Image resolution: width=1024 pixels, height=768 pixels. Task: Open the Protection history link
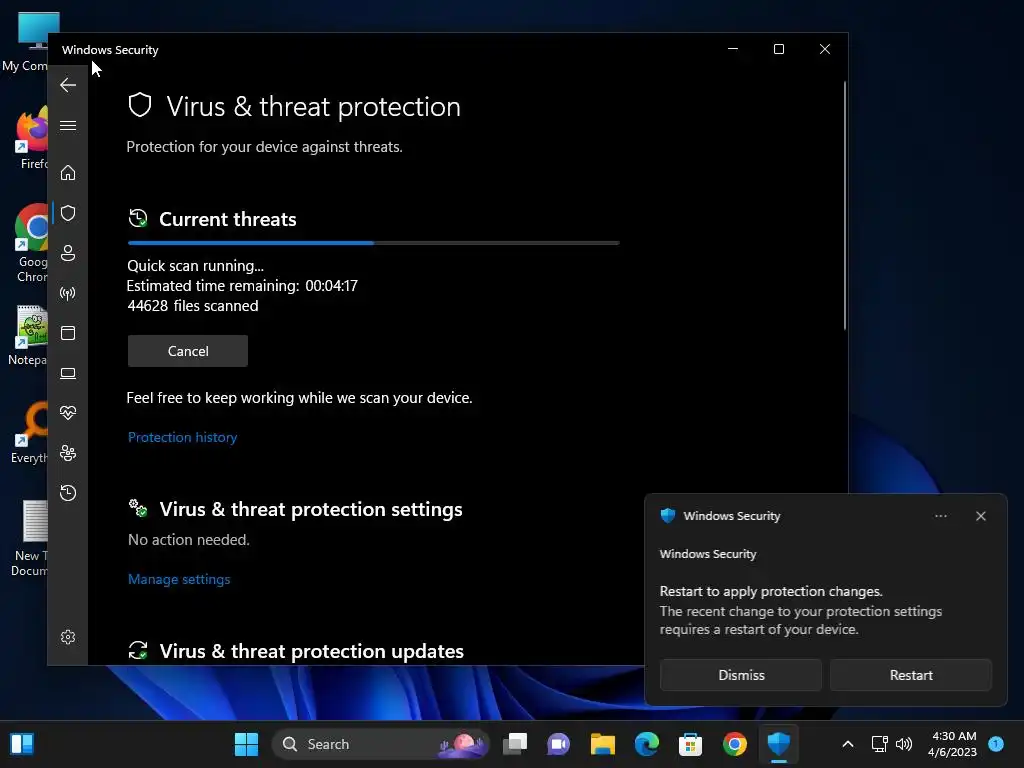(182, 437)
